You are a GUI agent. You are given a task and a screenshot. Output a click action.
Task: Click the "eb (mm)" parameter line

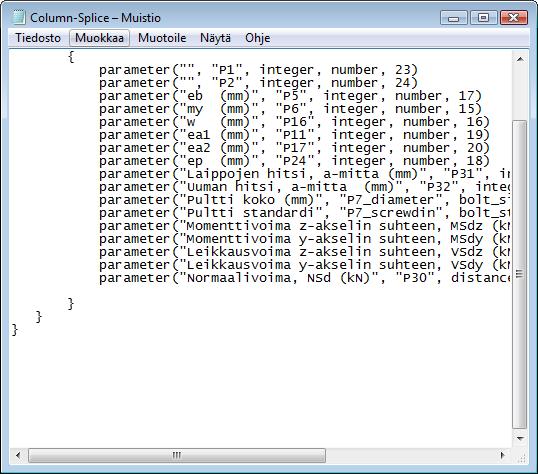coord(291,96)
